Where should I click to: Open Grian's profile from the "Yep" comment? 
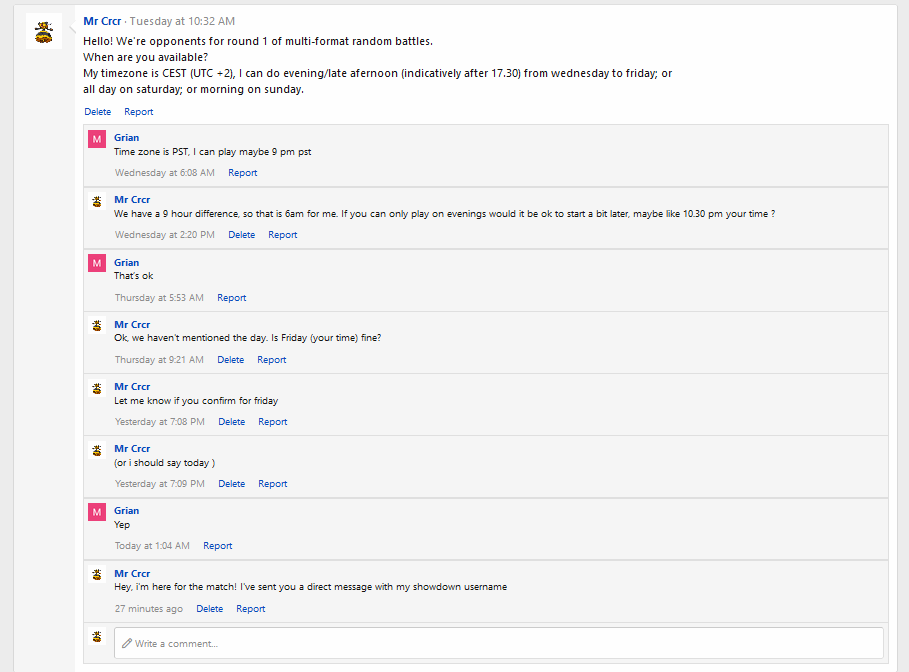[127, 511]
